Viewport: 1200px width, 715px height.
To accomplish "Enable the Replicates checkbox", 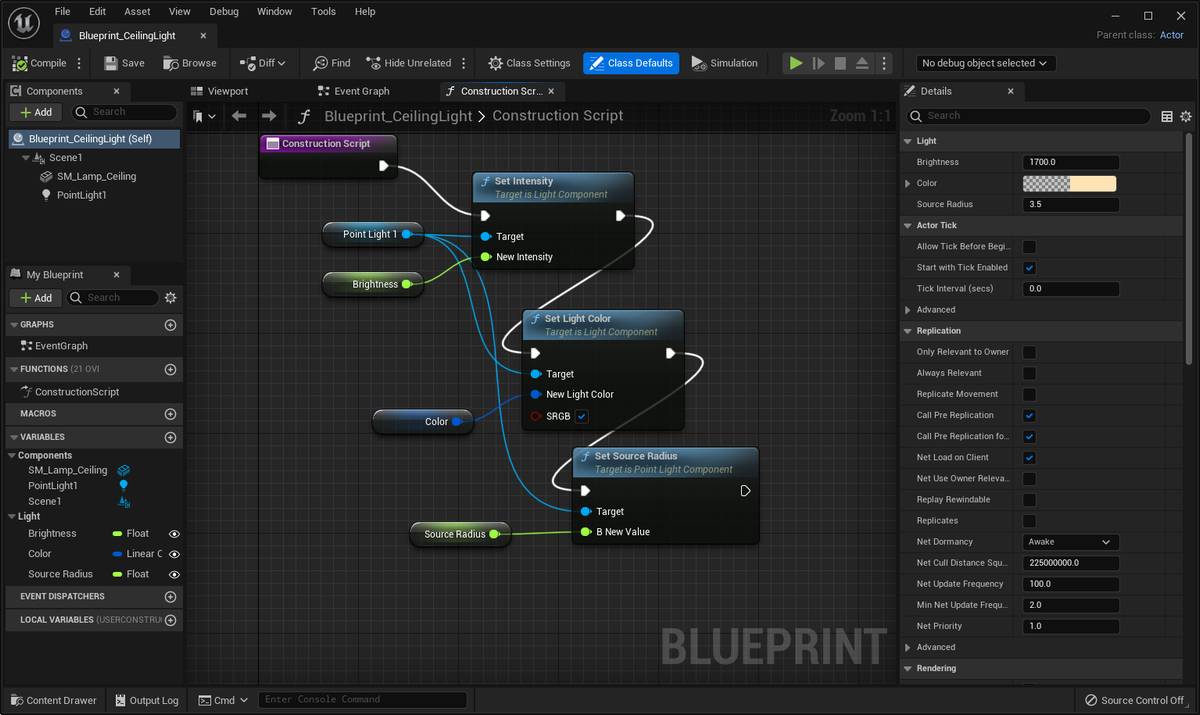I will (x=1029, y=521).
